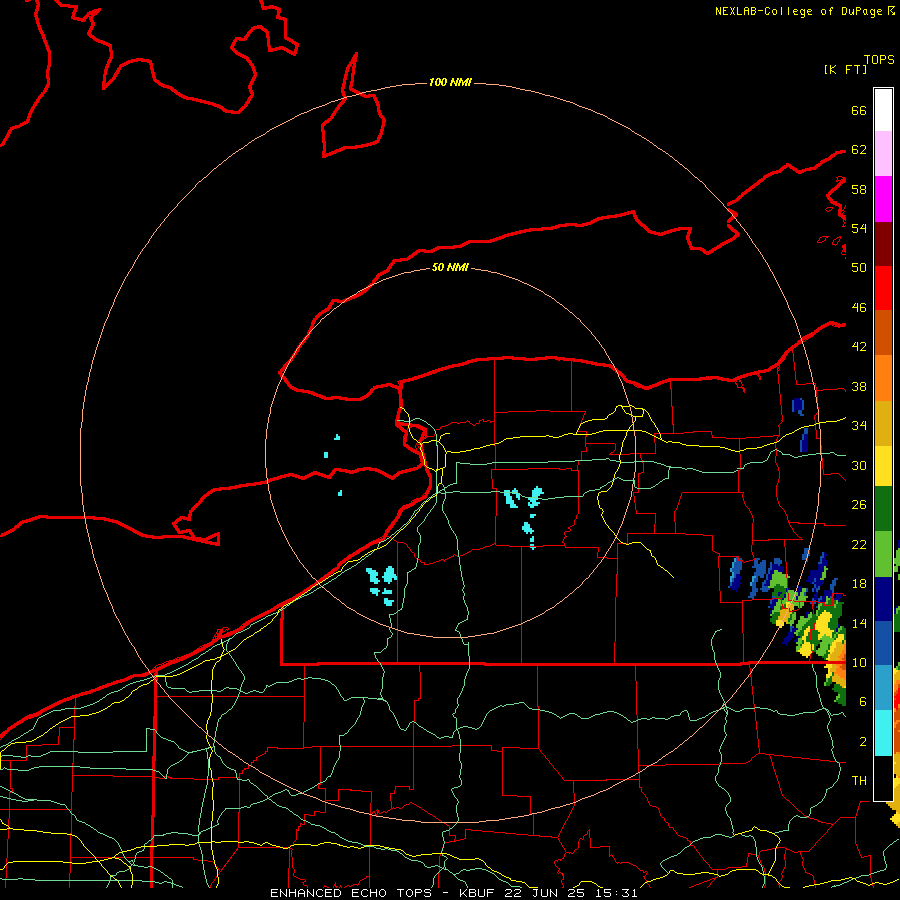Click the 26 value on the scale

859,505
